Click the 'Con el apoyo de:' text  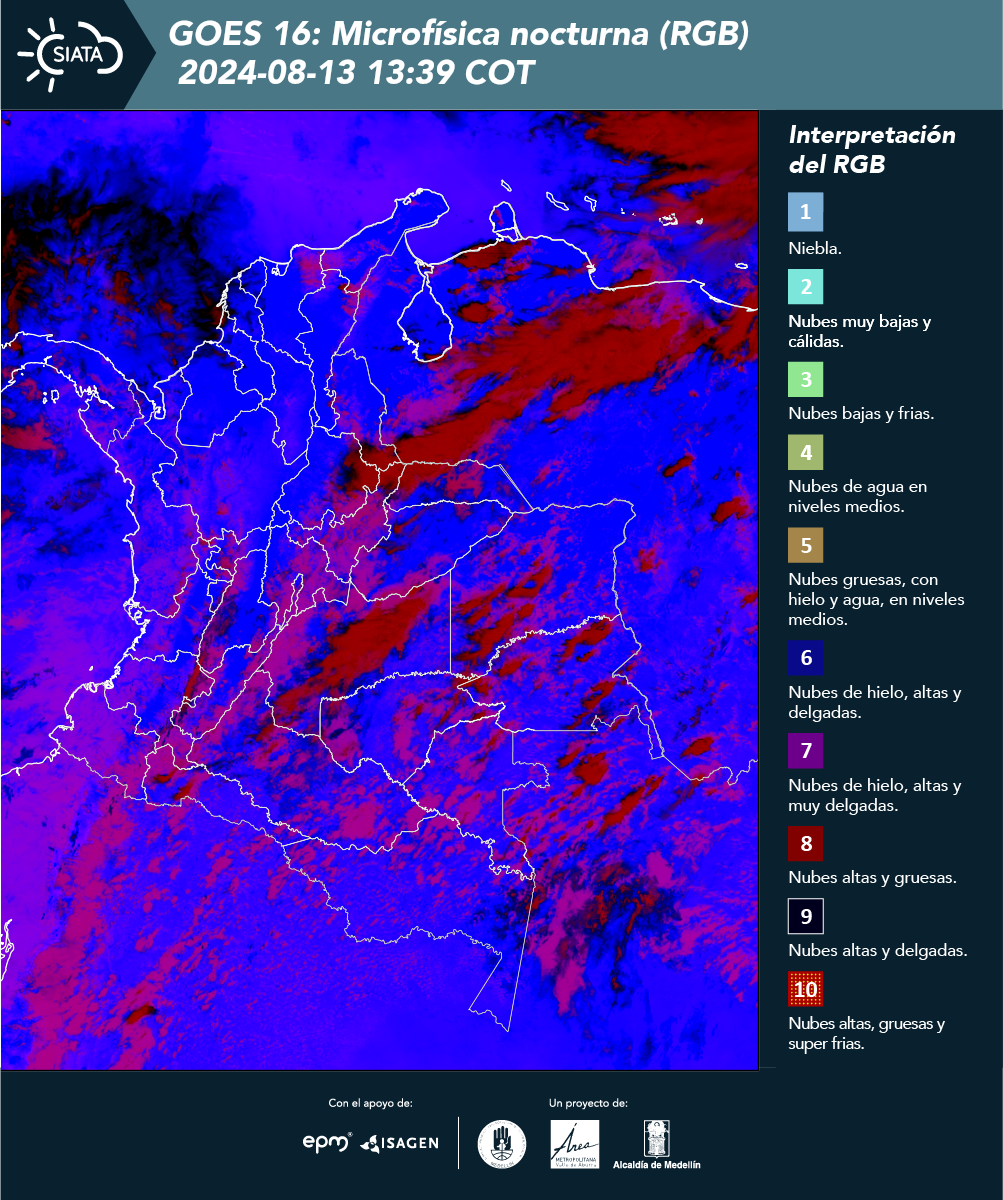(x=370, y=1103)
